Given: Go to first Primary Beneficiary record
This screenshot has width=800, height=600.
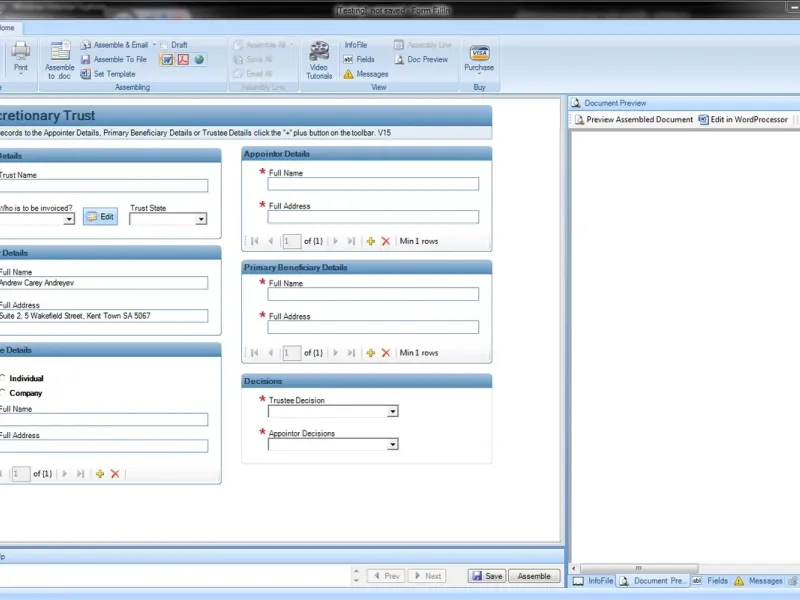Looking at the screenshot, I should (255, 353).
